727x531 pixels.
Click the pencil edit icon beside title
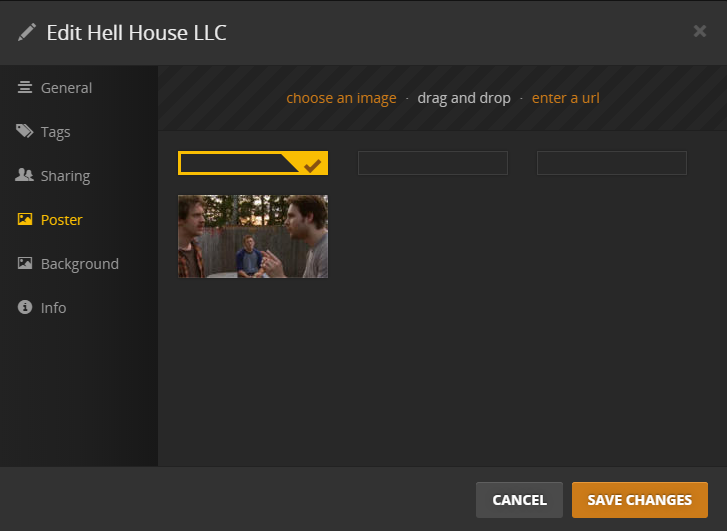[27, 32]
